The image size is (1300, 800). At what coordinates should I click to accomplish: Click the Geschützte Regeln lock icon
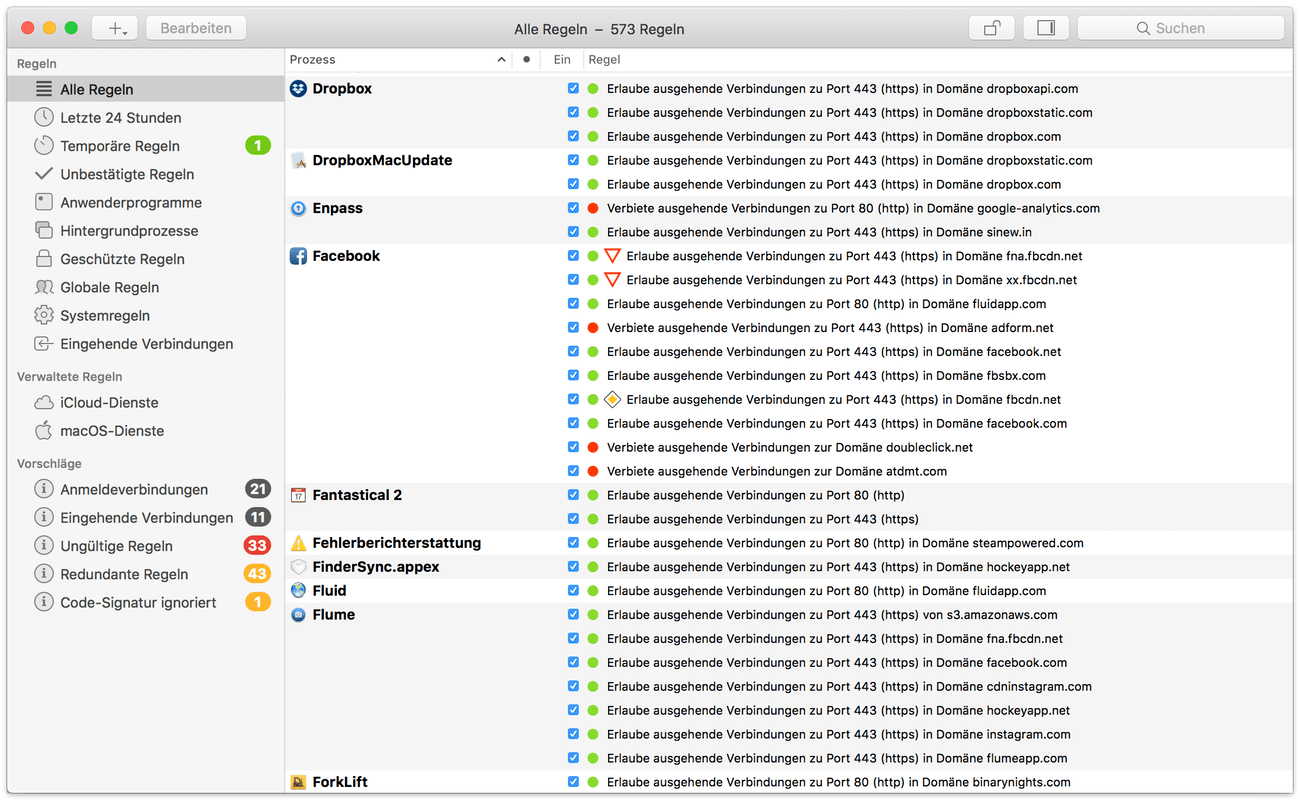43,258
